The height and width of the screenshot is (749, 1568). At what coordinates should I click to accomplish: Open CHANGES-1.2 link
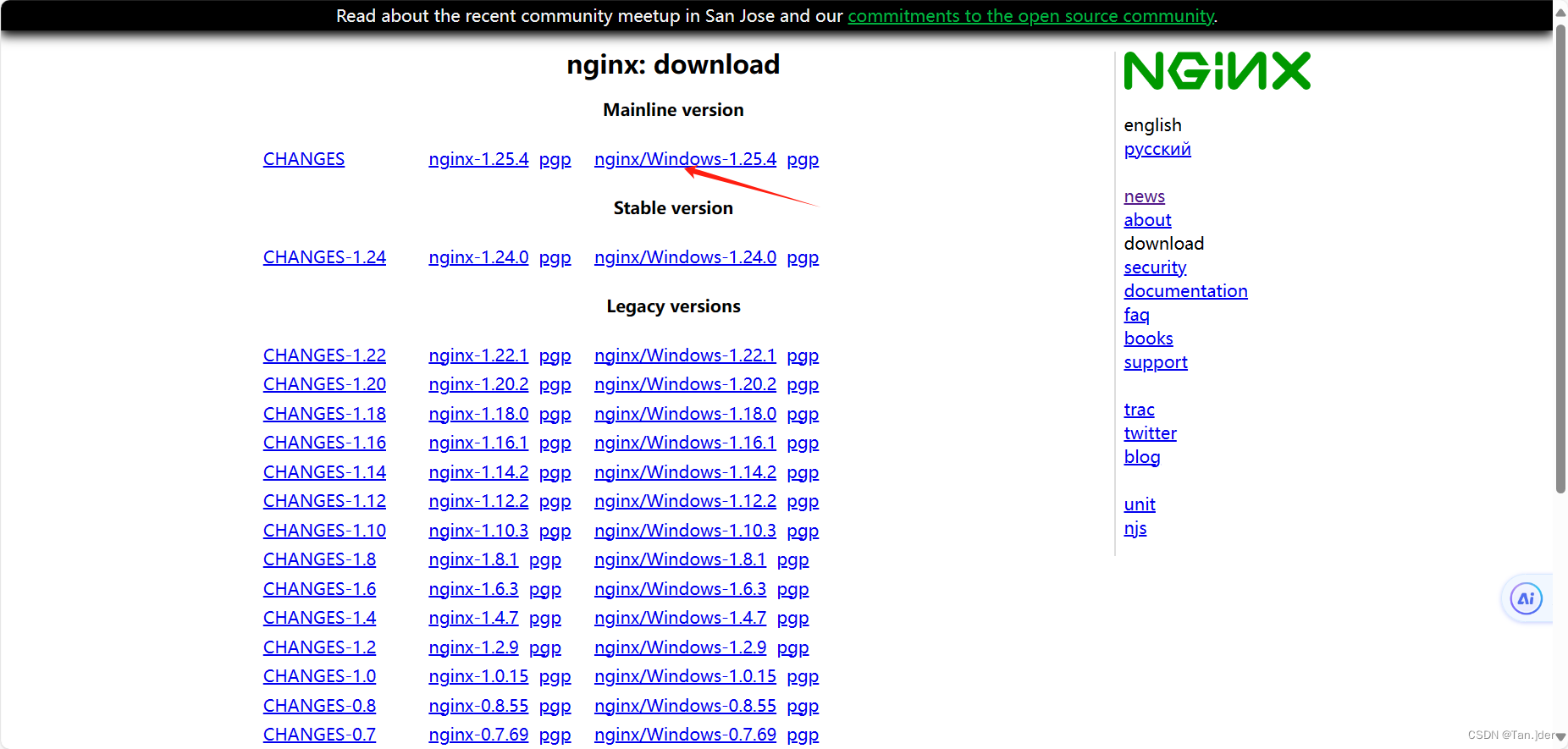319,647
